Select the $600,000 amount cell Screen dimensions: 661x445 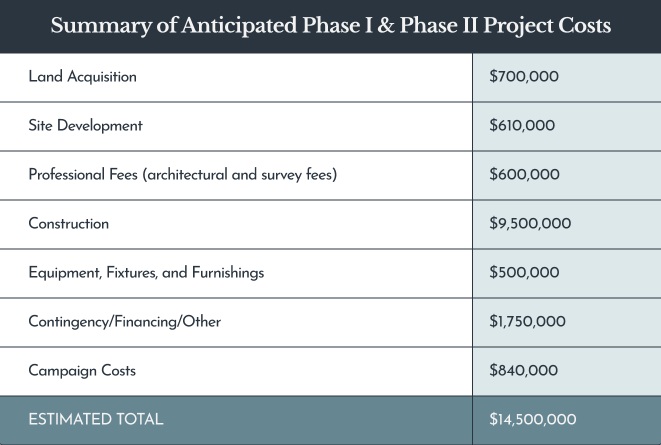524,175
